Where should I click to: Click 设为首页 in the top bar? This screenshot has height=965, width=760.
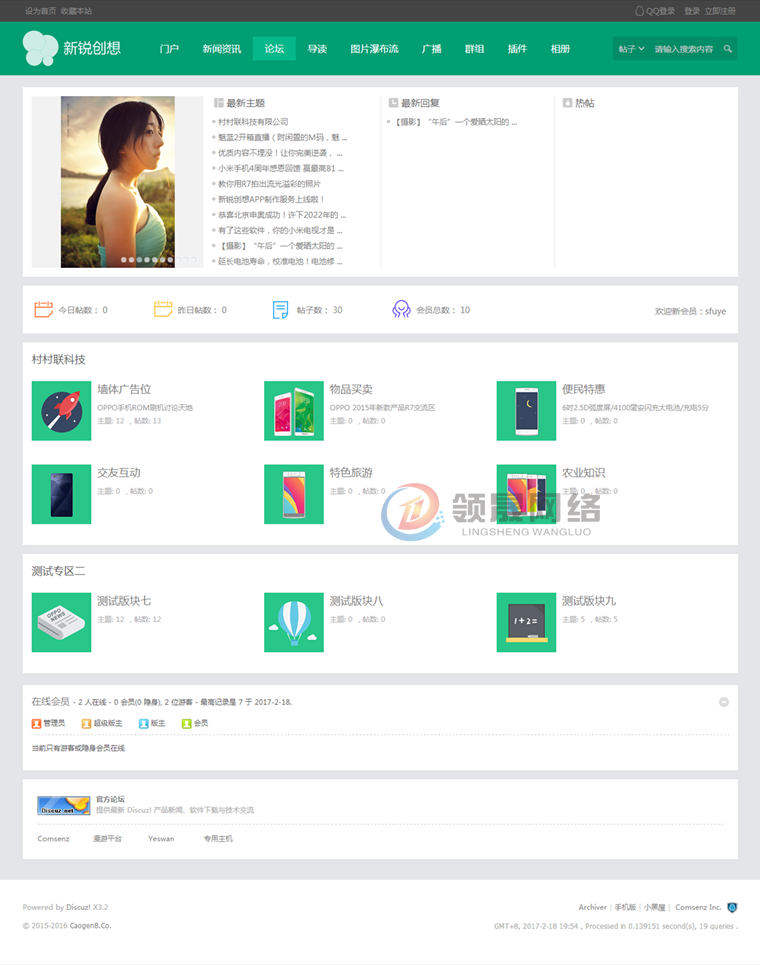40,11
